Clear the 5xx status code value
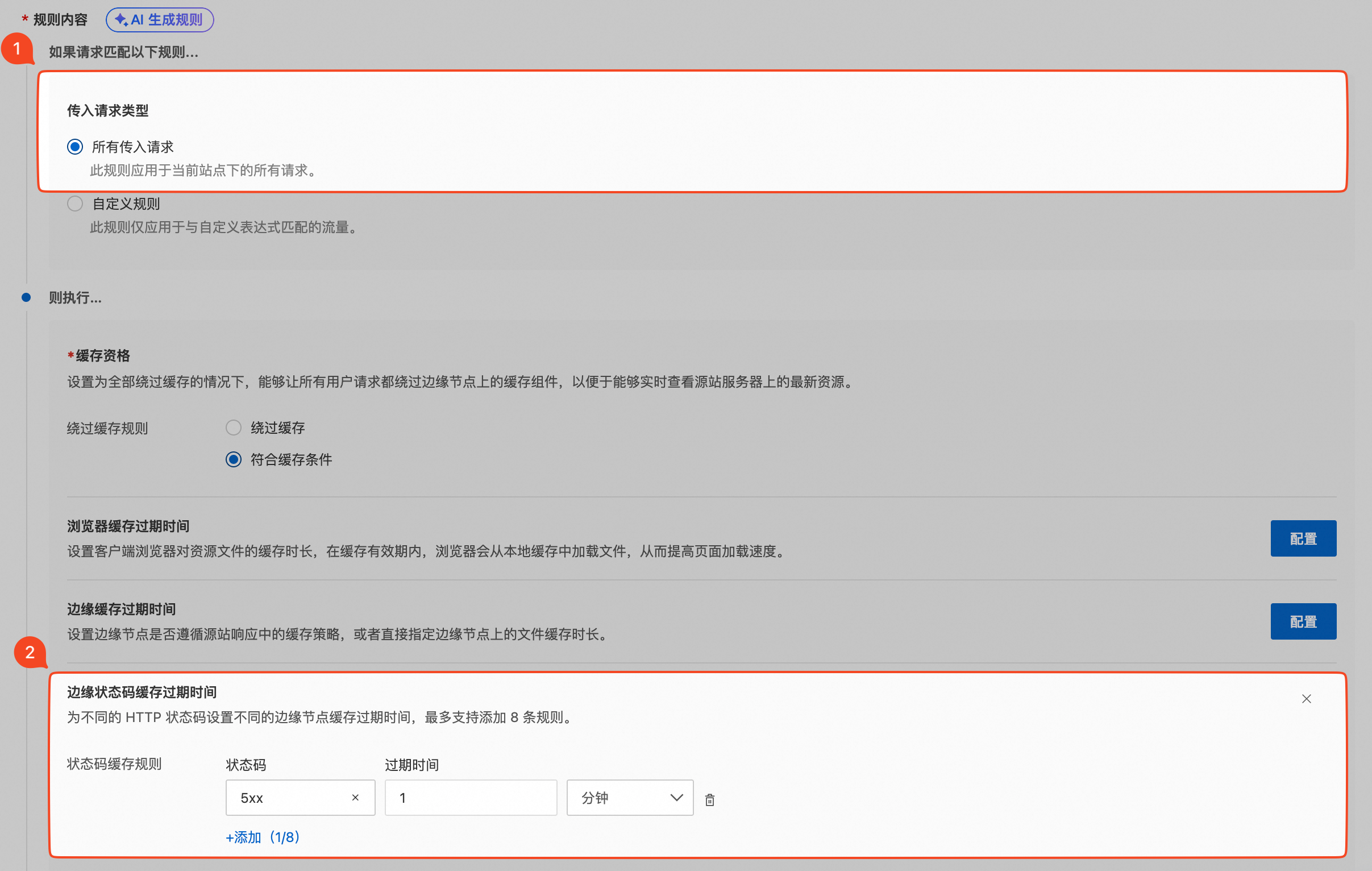 [x=356, y=798]
